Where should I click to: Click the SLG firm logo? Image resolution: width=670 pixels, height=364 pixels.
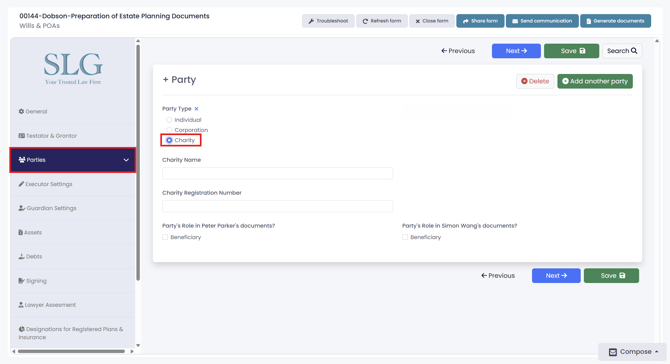(x=73, y=68)
